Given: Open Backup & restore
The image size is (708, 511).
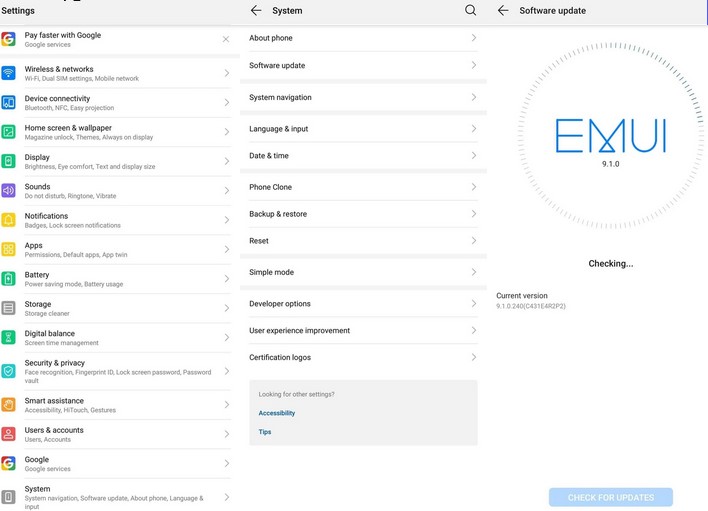Looking at the screenshot, I should tap(363, 214).
